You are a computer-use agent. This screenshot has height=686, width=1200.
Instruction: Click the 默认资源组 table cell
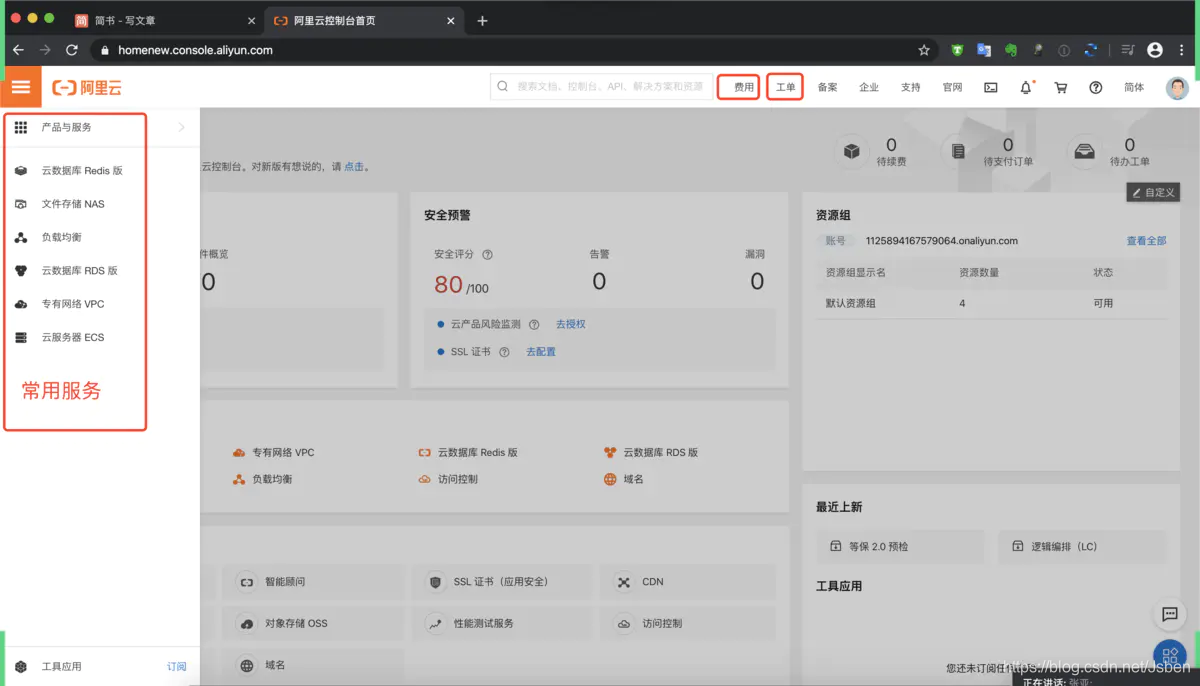851,303
